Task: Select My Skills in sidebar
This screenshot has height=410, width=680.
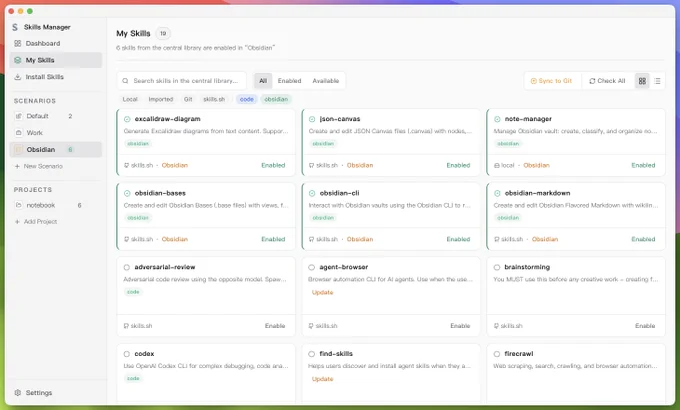Action: click(56, 60)
